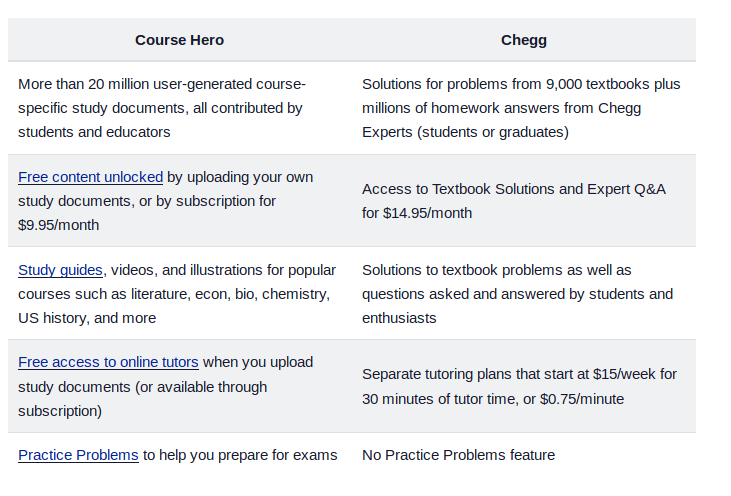Open the 'Practice Problems' link
Image resolution: width=731 pixels, height=496 pixels.
[x=78, y=455]
